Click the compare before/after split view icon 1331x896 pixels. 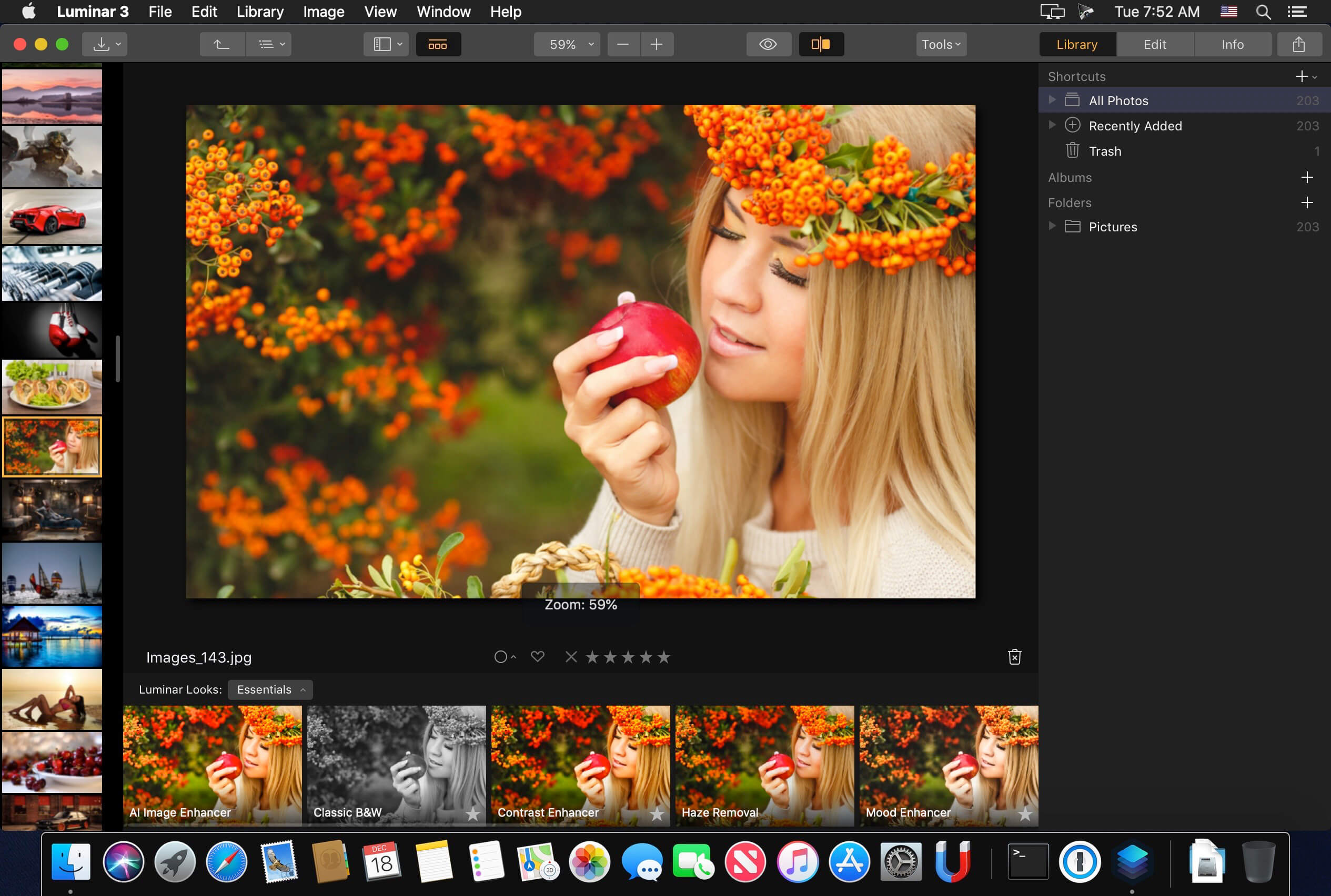coord(820,44)
